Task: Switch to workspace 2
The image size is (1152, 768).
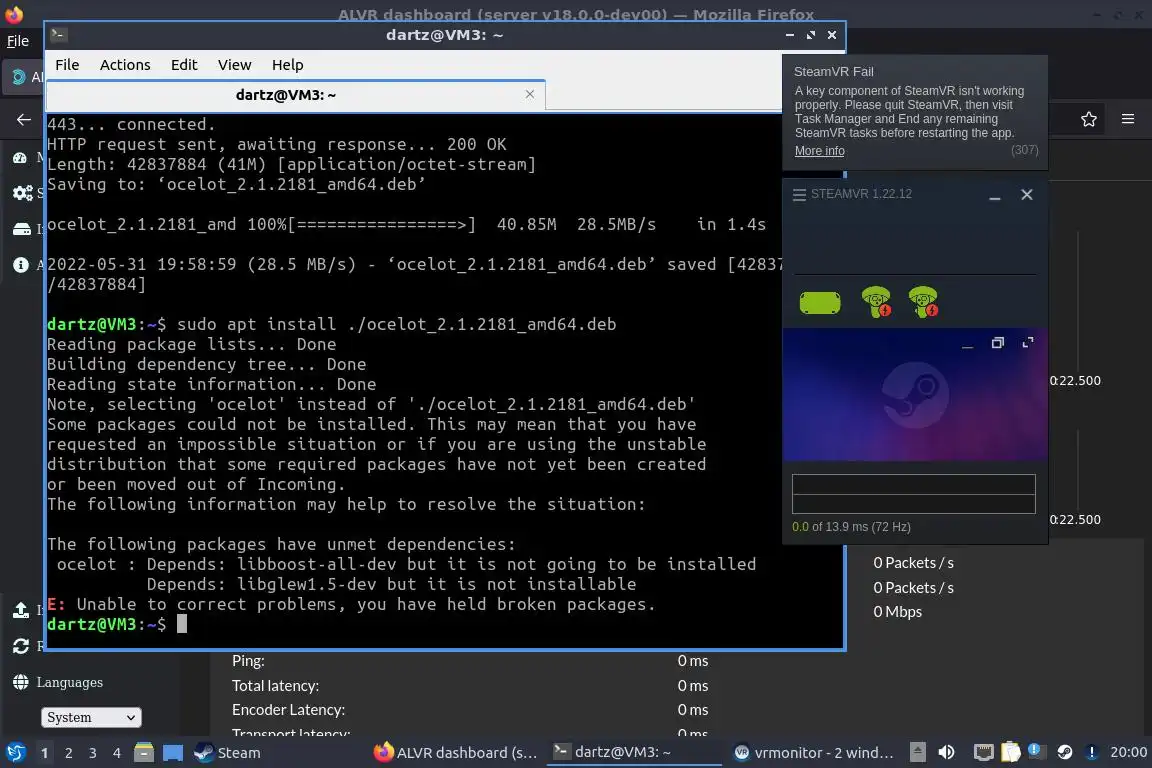Action: (x=68, y=753)
